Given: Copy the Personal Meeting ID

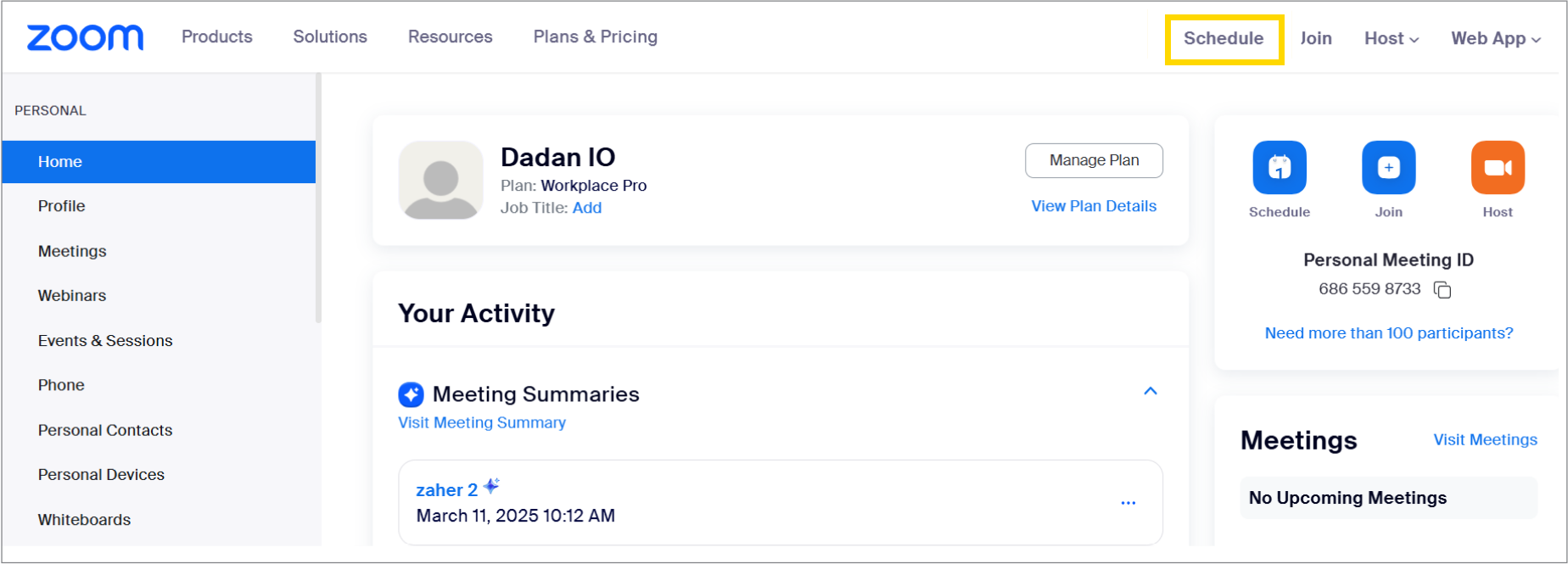Looking at the screenshot, I should 1442,290.
